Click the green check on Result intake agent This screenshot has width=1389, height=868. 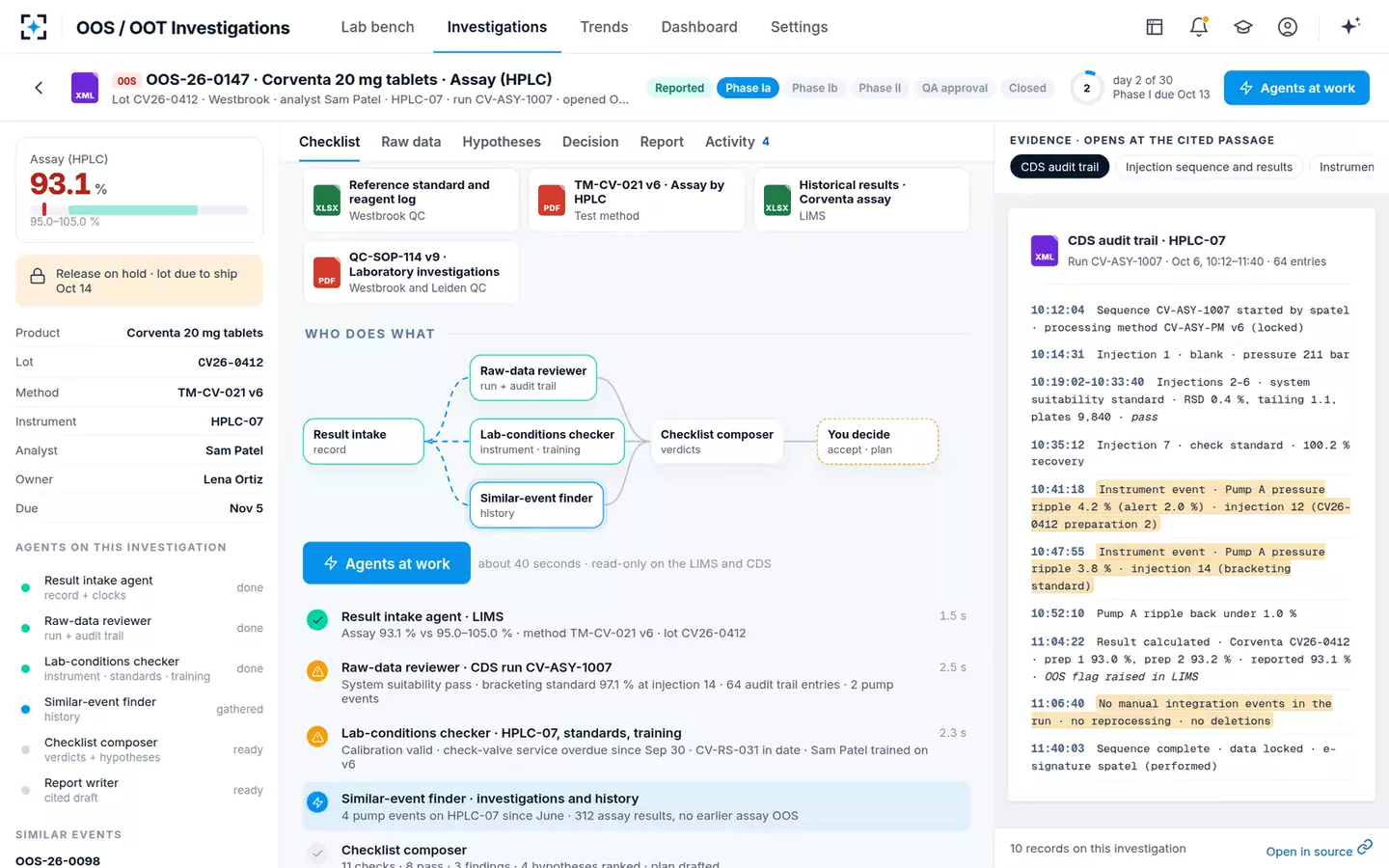pyautogui.click(x=317, y=620)
